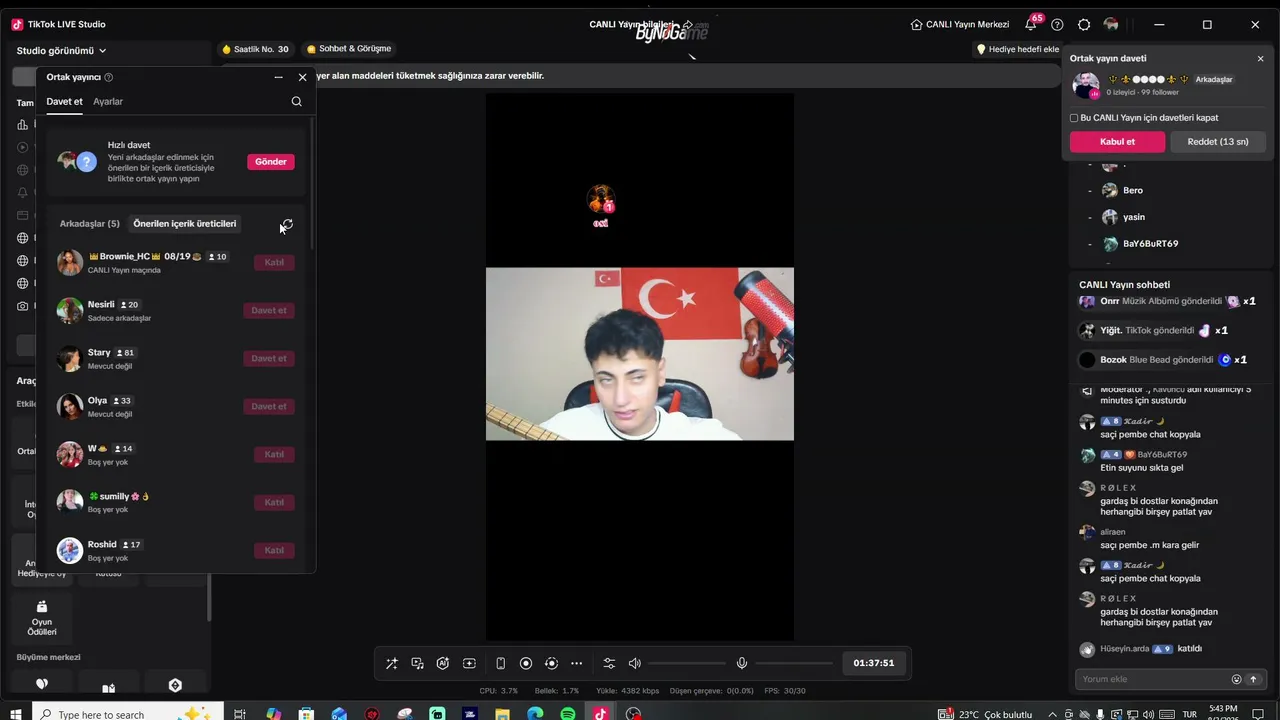The width and height of the screenshot is (1280, 720).
Task: Tick 'Bu CANLI Yayın için davetleri kapat' checkbox
Action: point(1074,118)
